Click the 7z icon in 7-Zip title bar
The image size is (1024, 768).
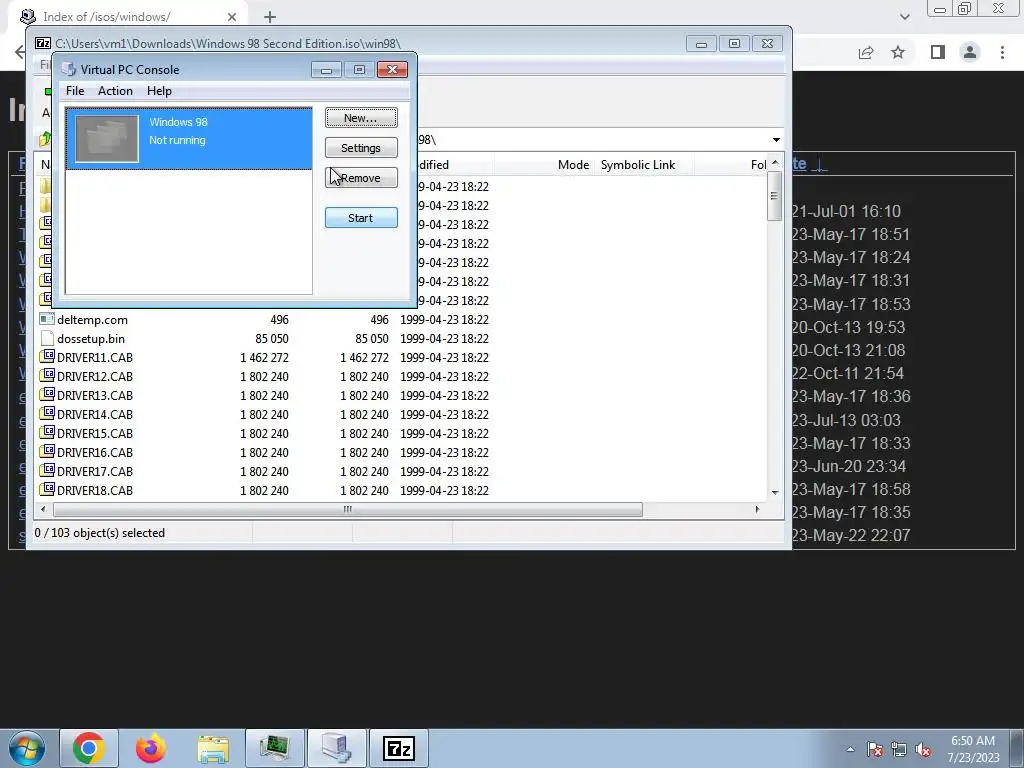pyautogui.click(x=43, y=43)
